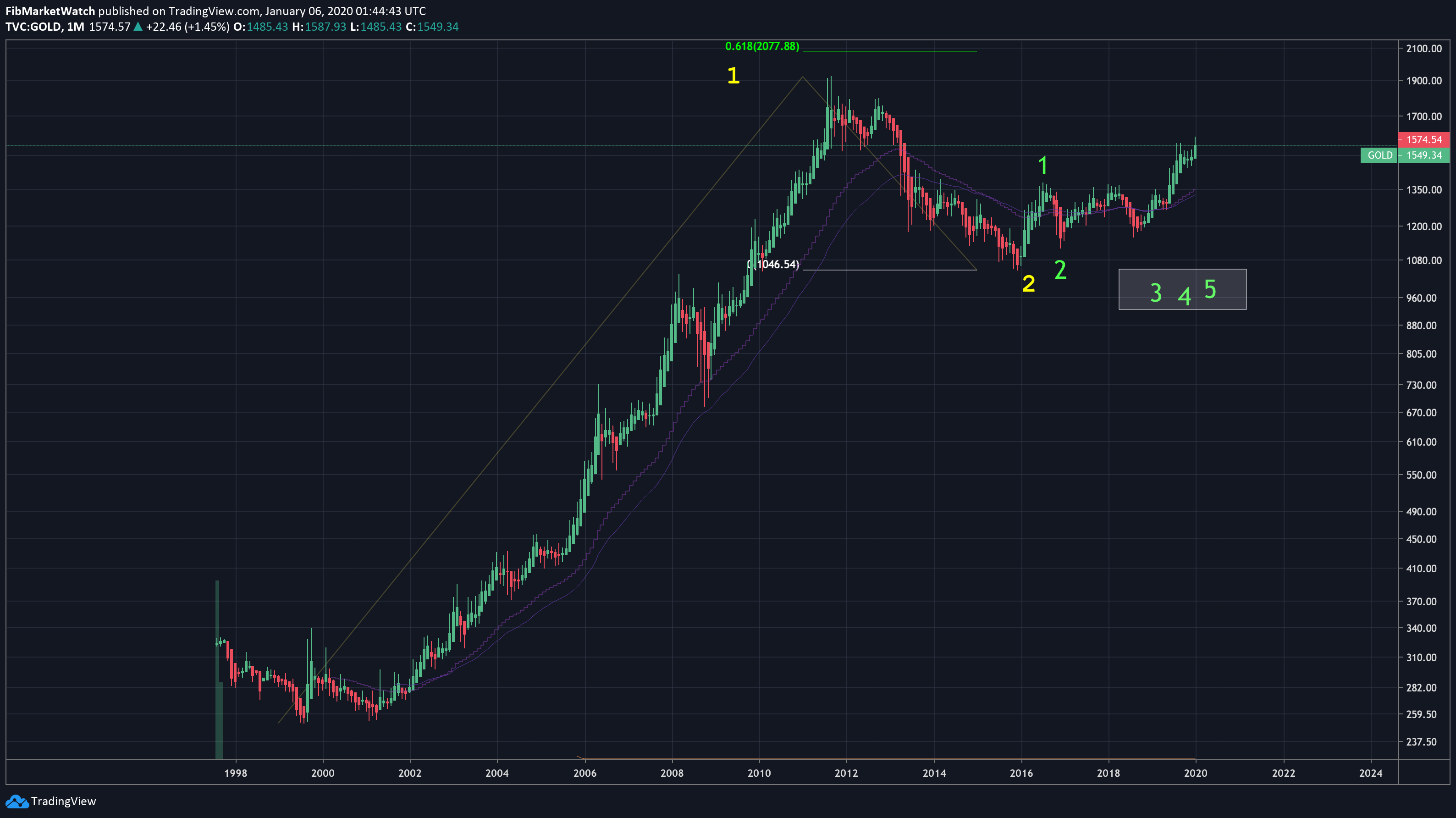This screenshot has width=1456, height=818.
Task: Click the green up-triangle price change icon
Action: (138, 27)
